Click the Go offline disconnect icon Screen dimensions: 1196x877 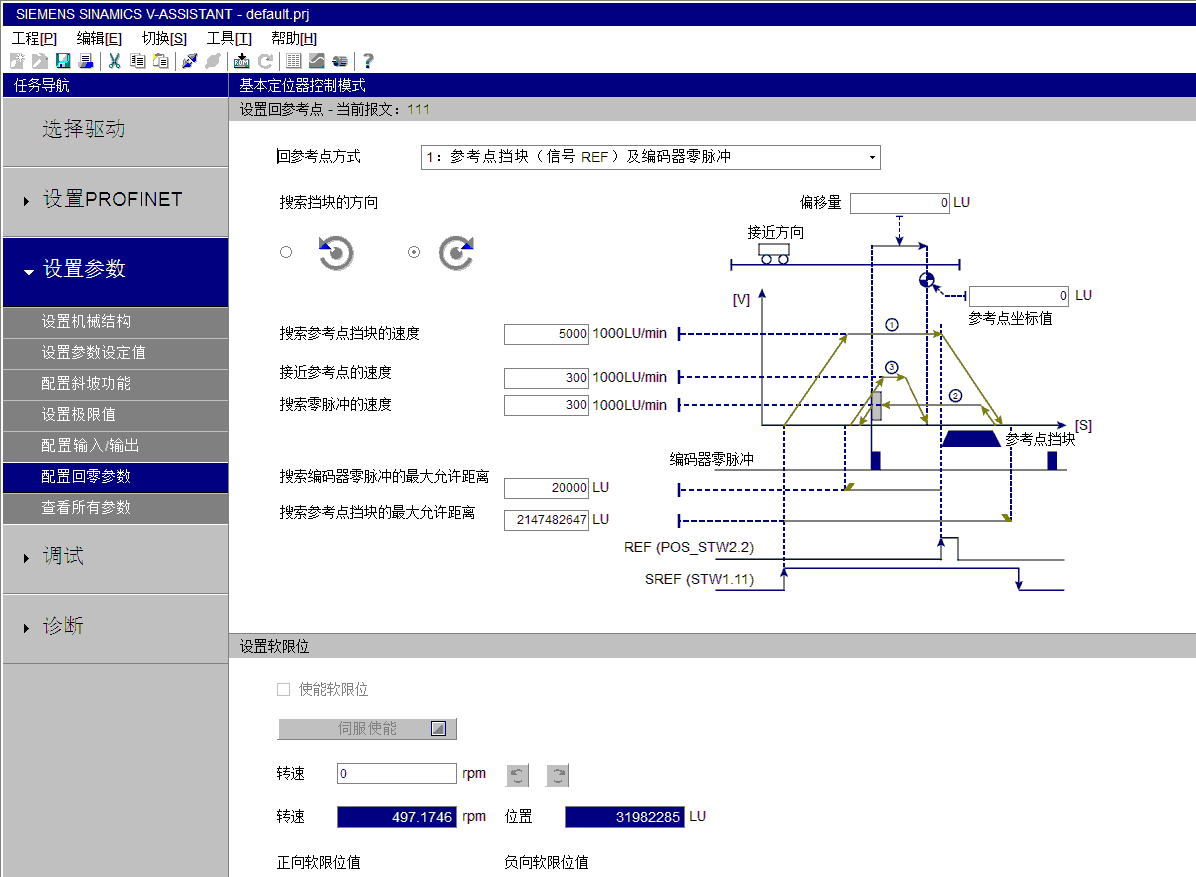(x=213, y=61)
